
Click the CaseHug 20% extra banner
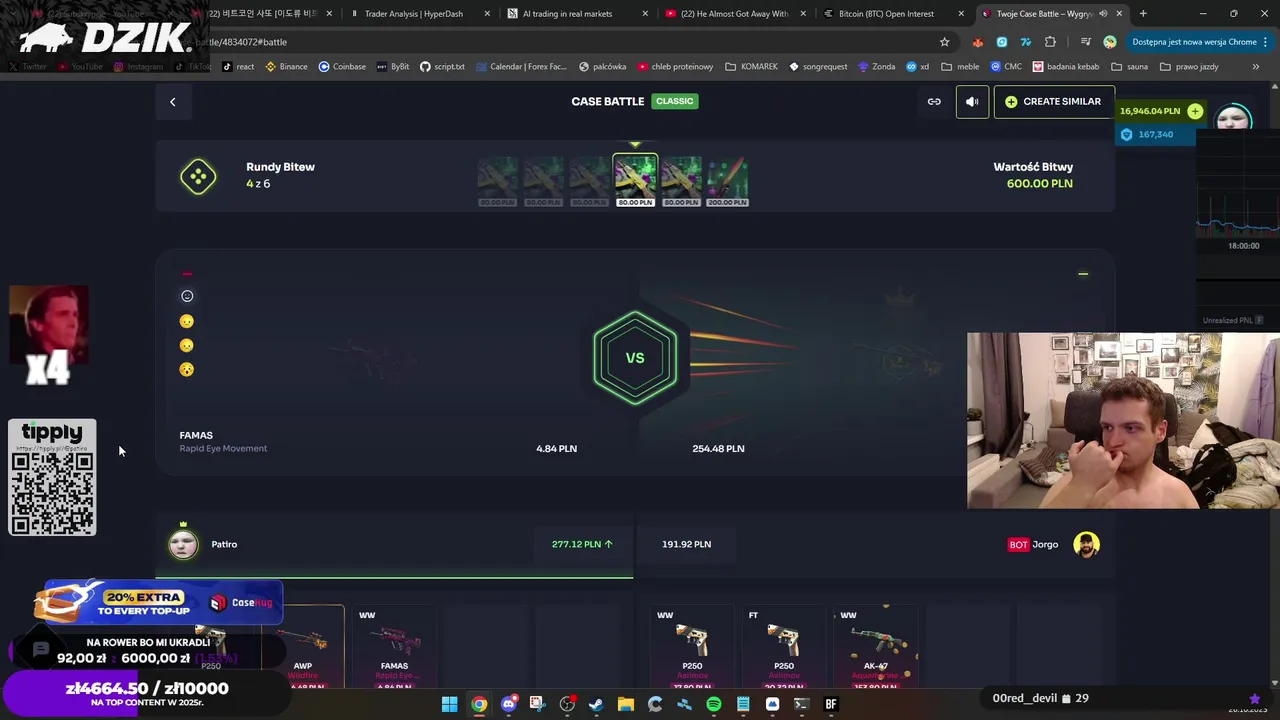pos(160,602)
